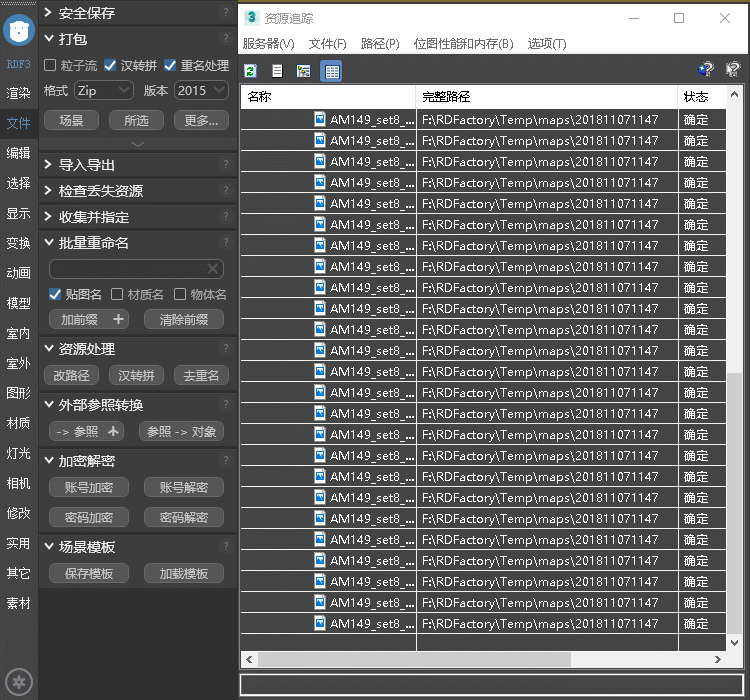Click the 场景 pack button
750x700 pixels.
71,121
